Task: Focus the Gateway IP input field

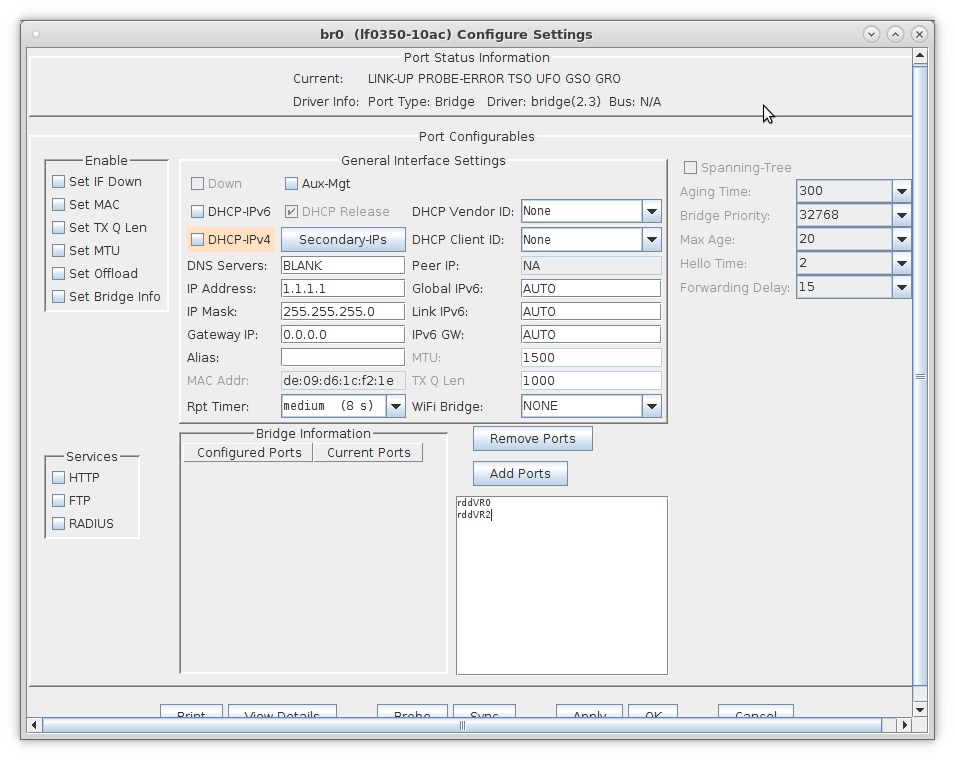Action: pyautogui.click(x=342, y=334)
